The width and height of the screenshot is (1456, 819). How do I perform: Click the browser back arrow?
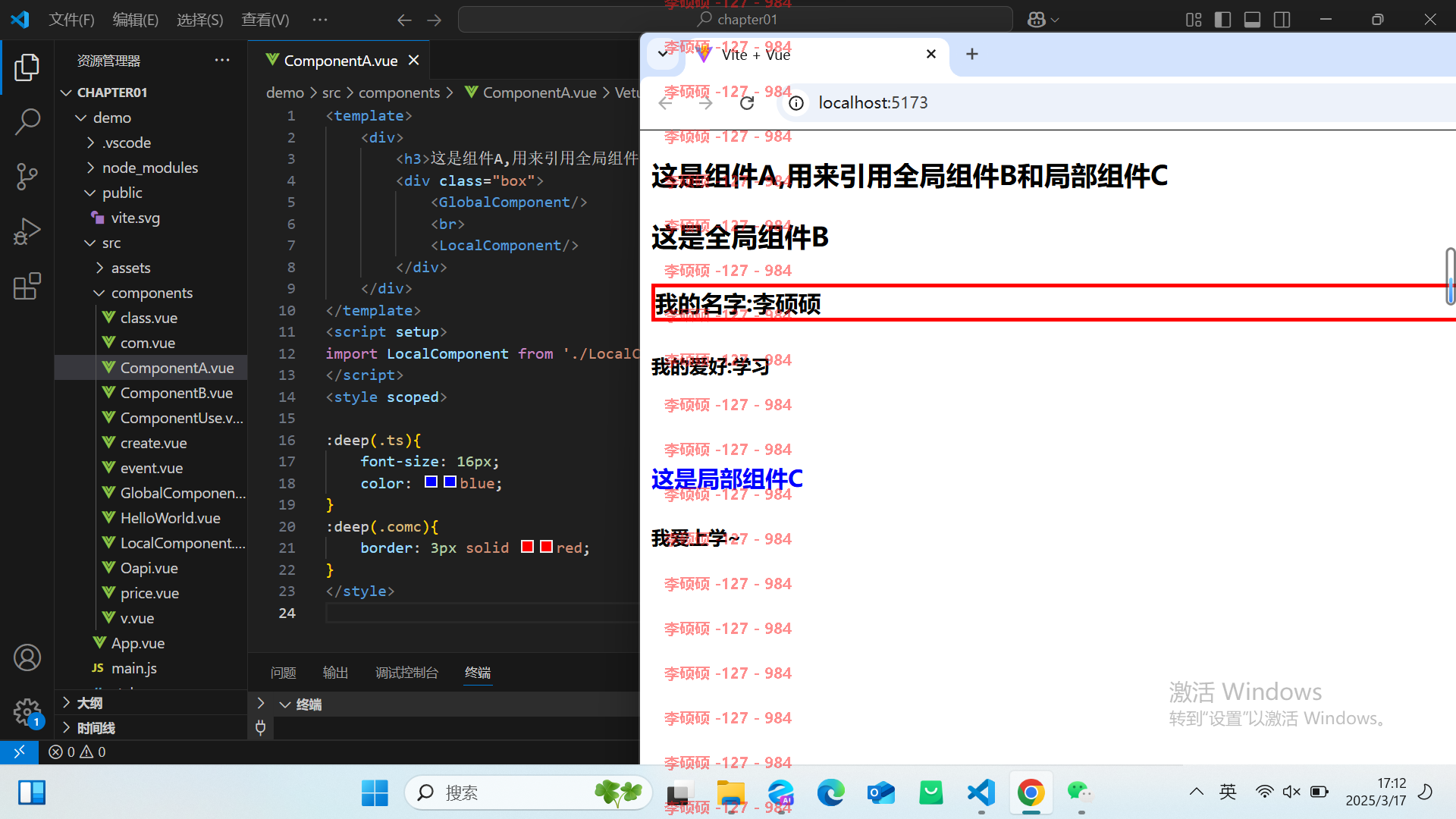pos(665,103)
